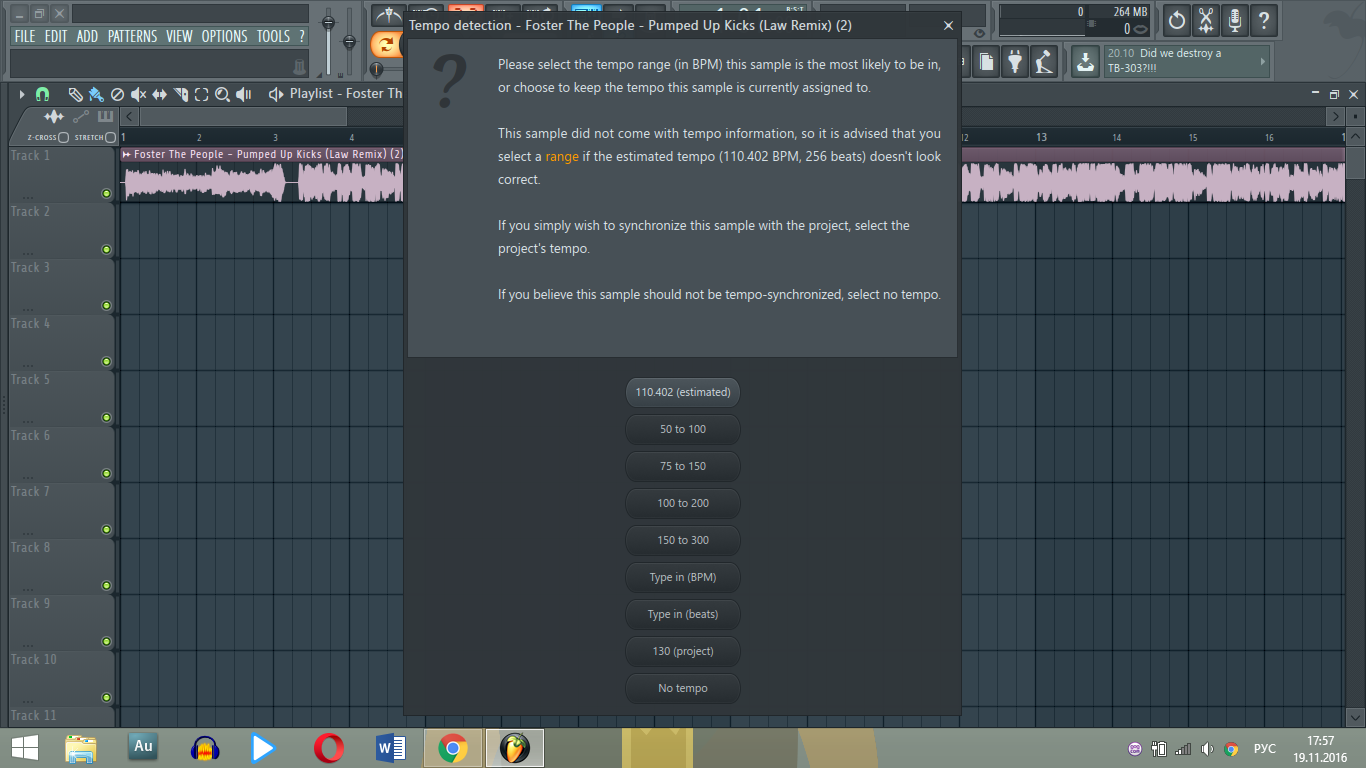Screen dimensions: 1366x768
Task: Select the Delete tool in playlist toolbar
Action: pos(117,94)
